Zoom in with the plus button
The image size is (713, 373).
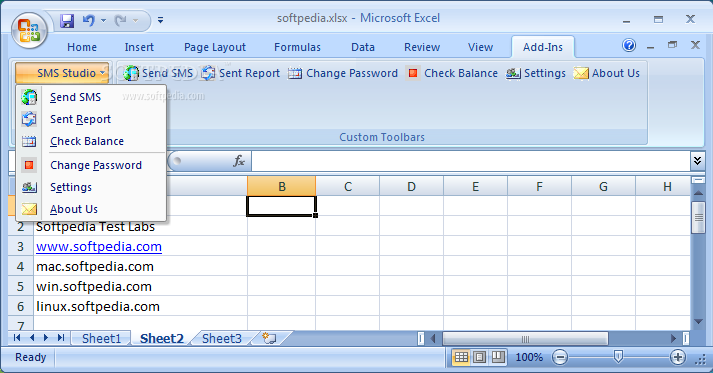(678, 358)
